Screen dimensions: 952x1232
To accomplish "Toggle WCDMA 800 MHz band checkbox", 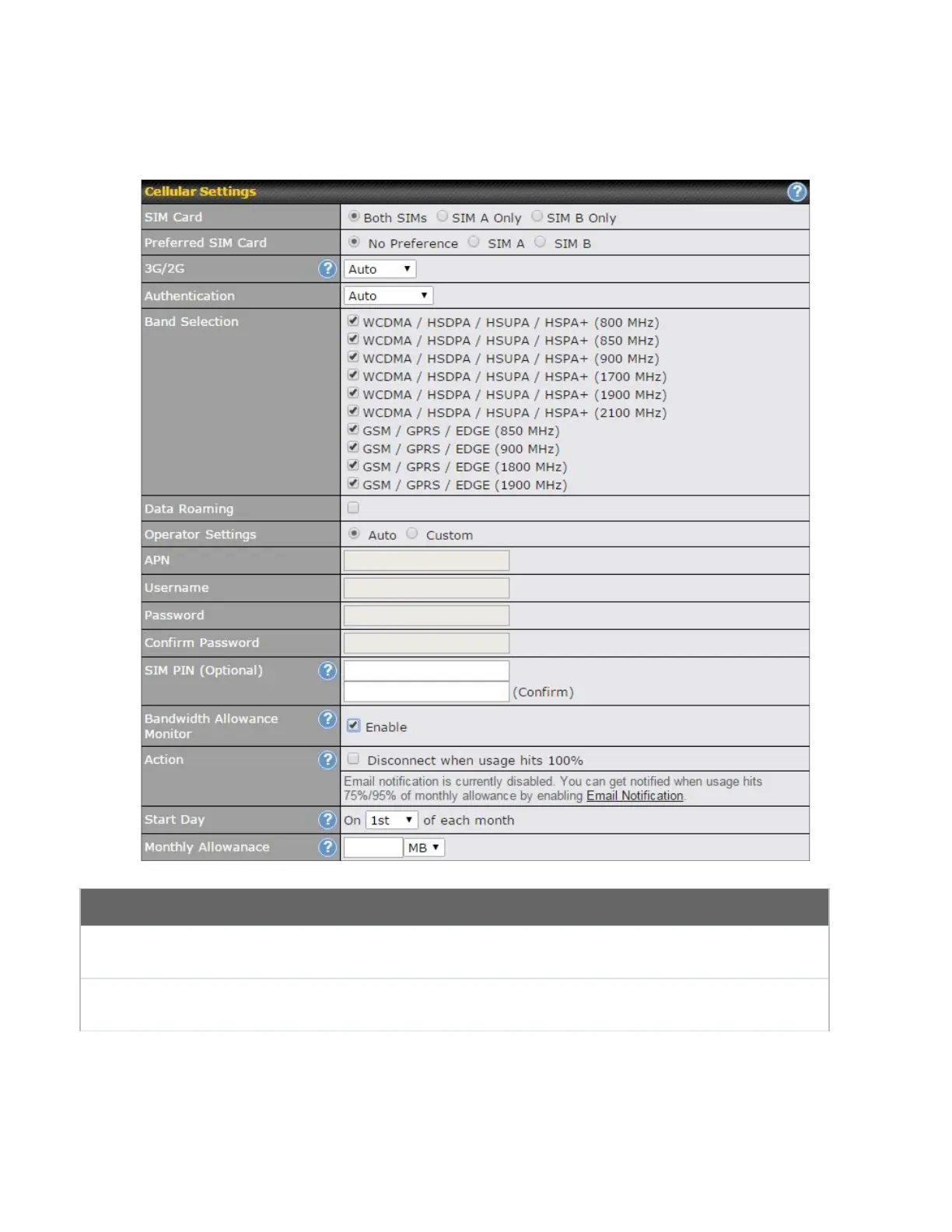I will click(x=353, y=320).
